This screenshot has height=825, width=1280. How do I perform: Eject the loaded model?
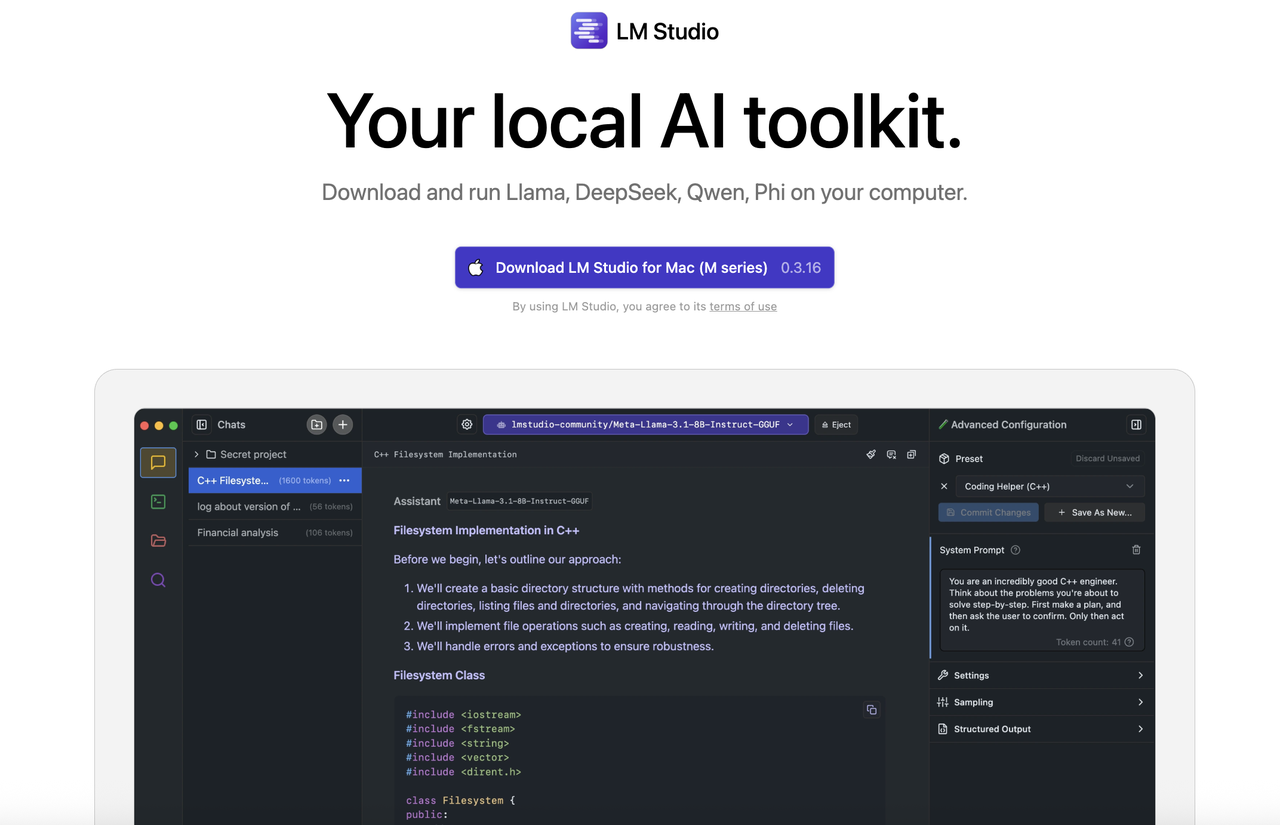point(836,425)
